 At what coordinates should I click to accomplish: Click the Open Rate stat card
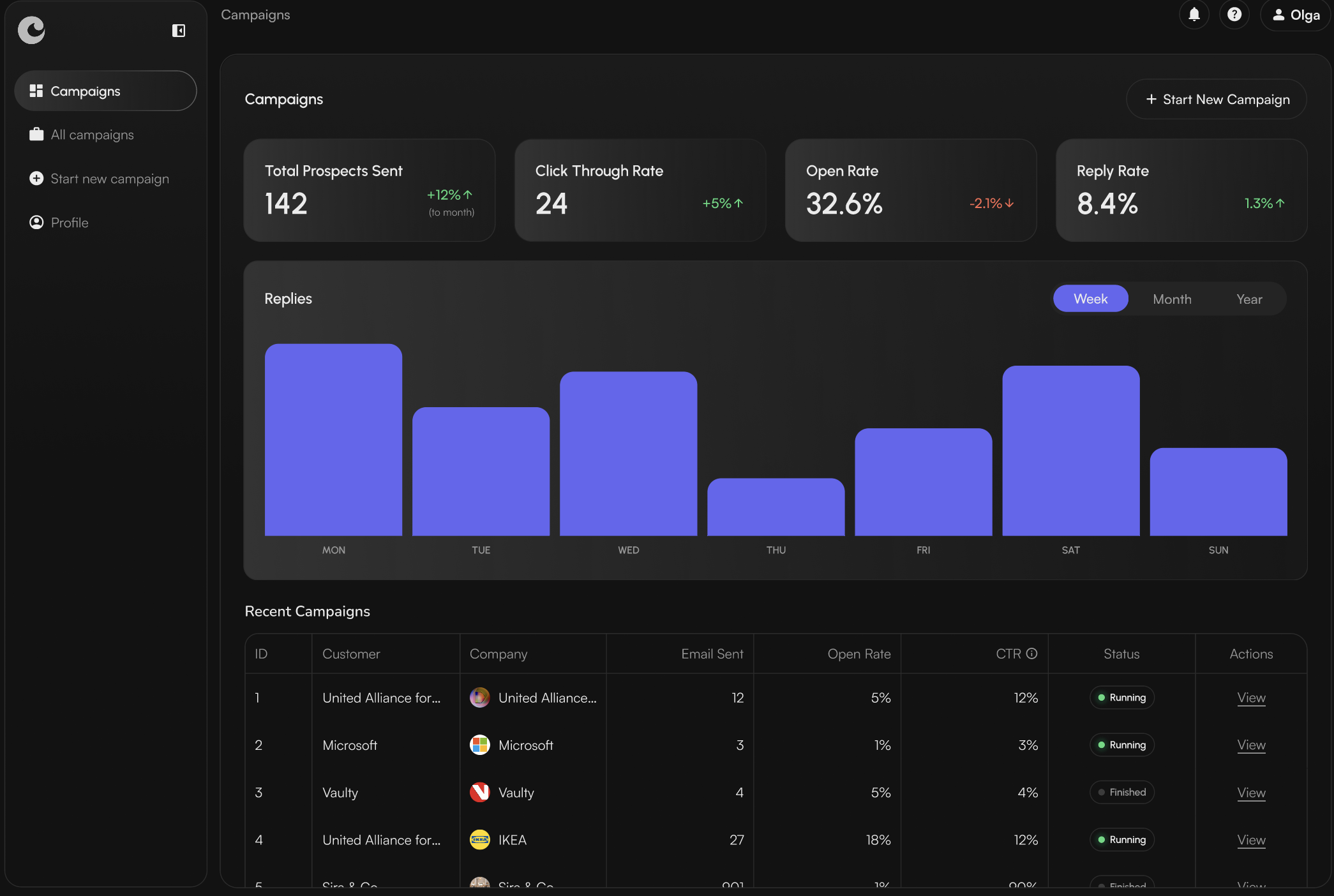point(910,190)
